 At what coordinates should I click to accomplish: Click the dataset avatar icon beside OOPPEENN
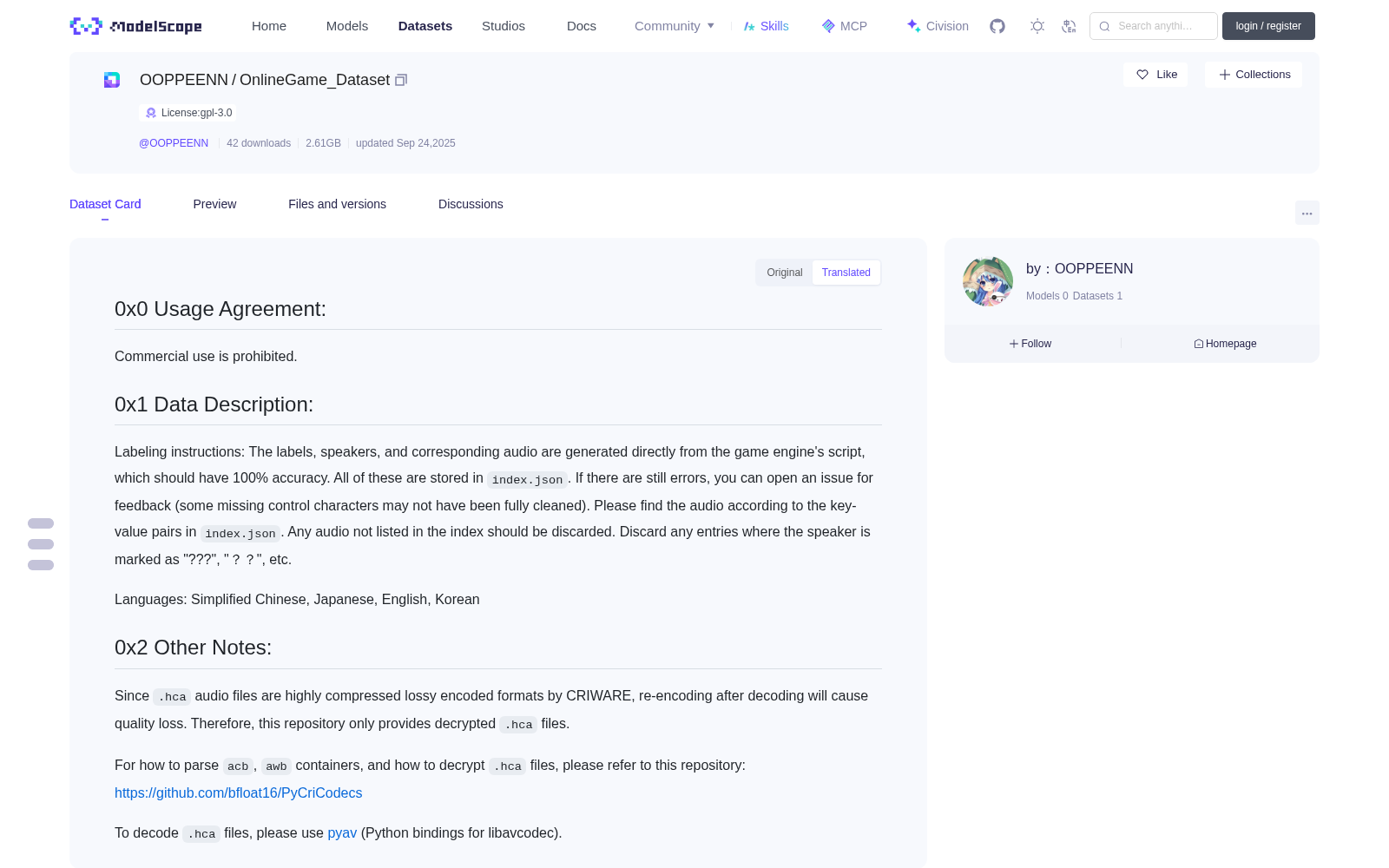(x=112, y=80)
